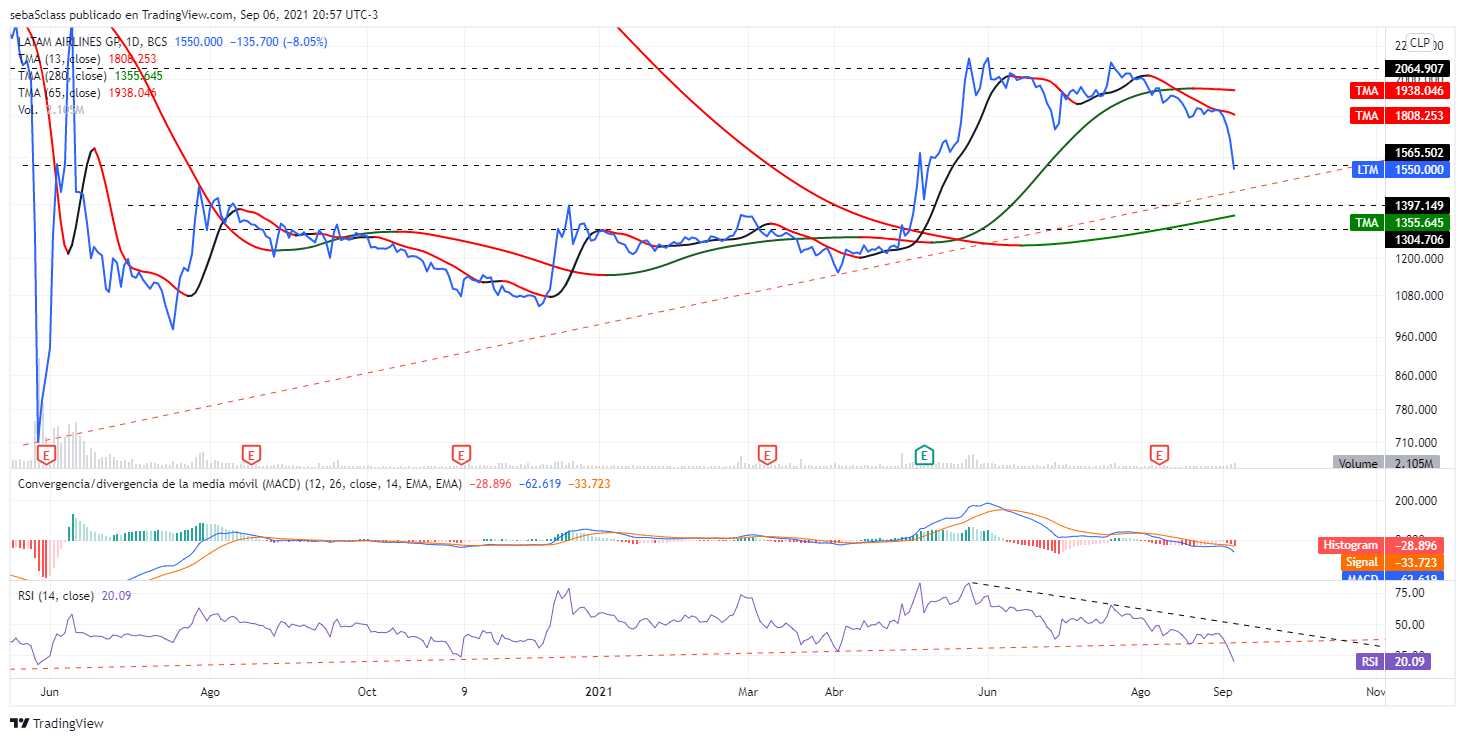
Task: Click the 'Abr' label on the time axis
Action: 833,692
